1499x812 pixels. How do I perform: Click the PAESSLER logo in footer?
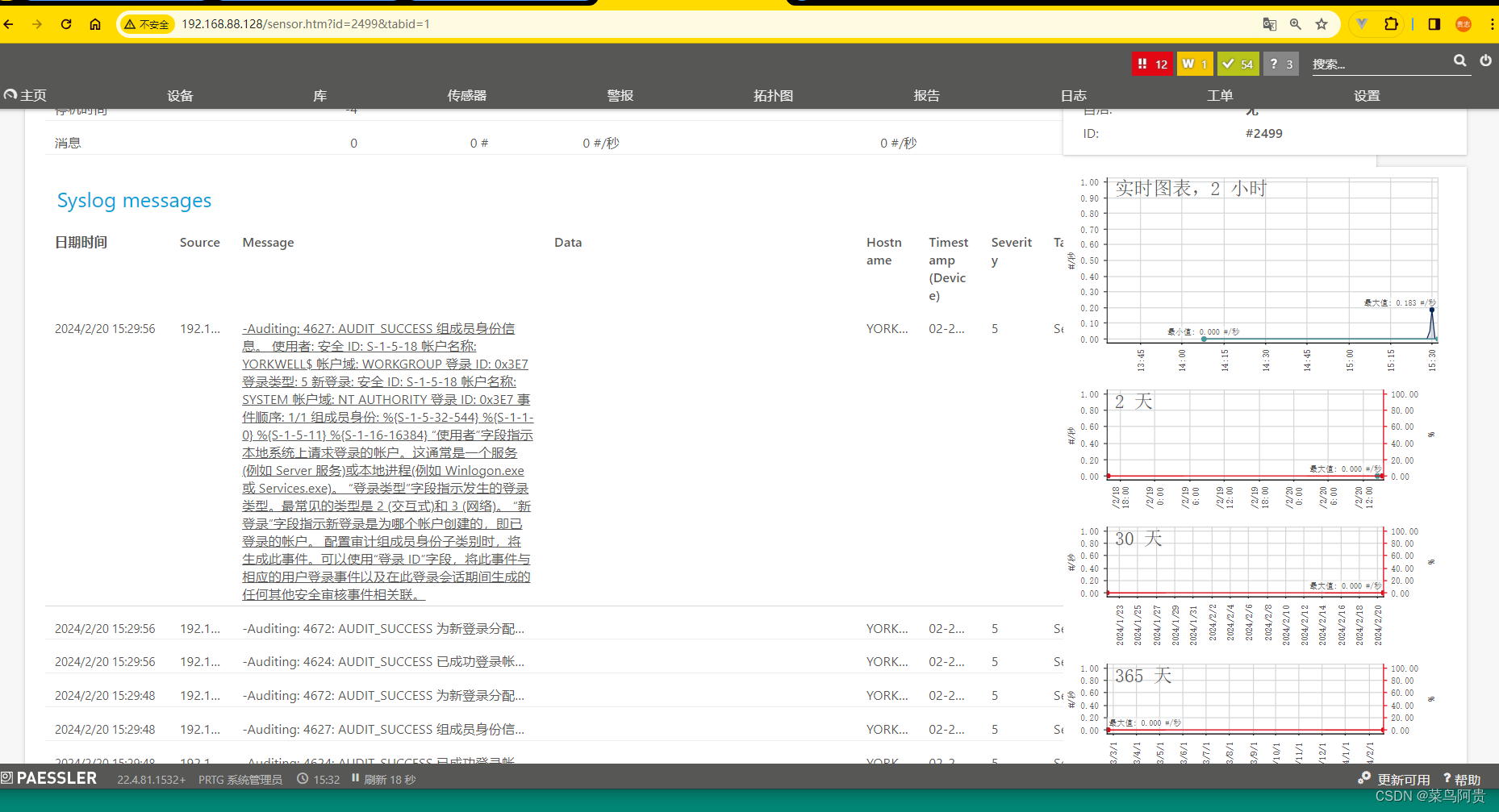pos(49,778)
